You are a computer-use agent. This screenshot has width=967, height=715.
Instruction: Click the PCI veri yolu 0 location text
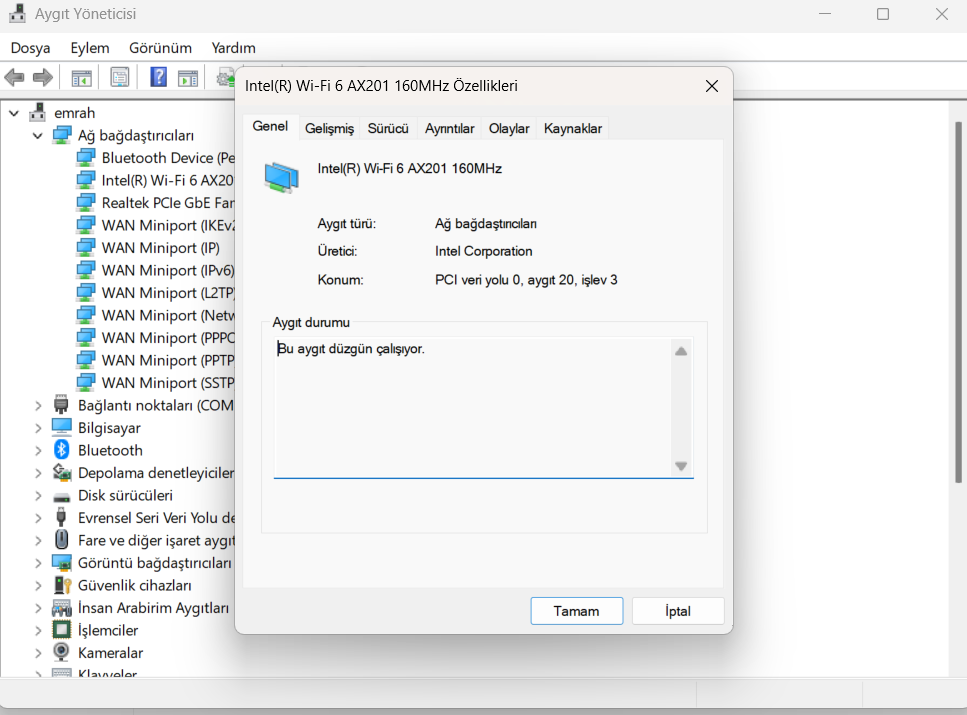(x=526, y=280)
